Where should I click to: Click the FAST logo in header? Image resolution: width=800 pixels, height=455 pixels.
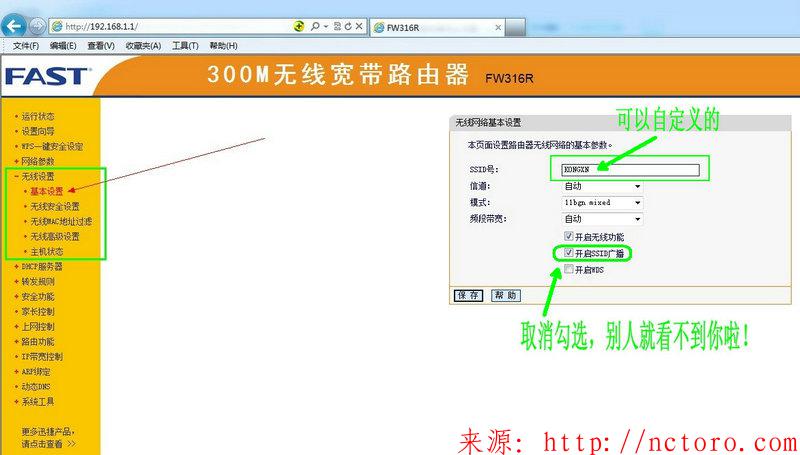[48, 77]
